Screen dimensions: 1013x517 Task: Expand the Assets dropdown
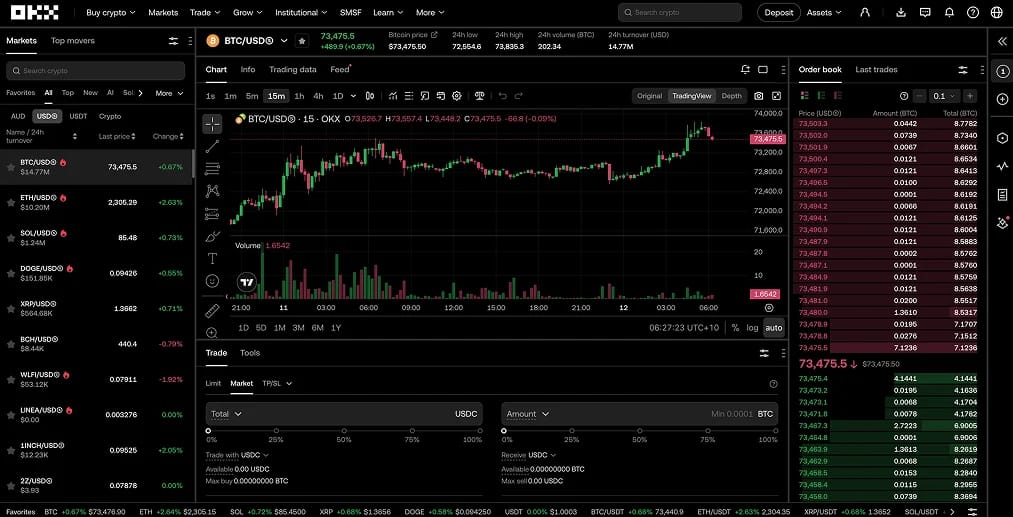[824, 12]
